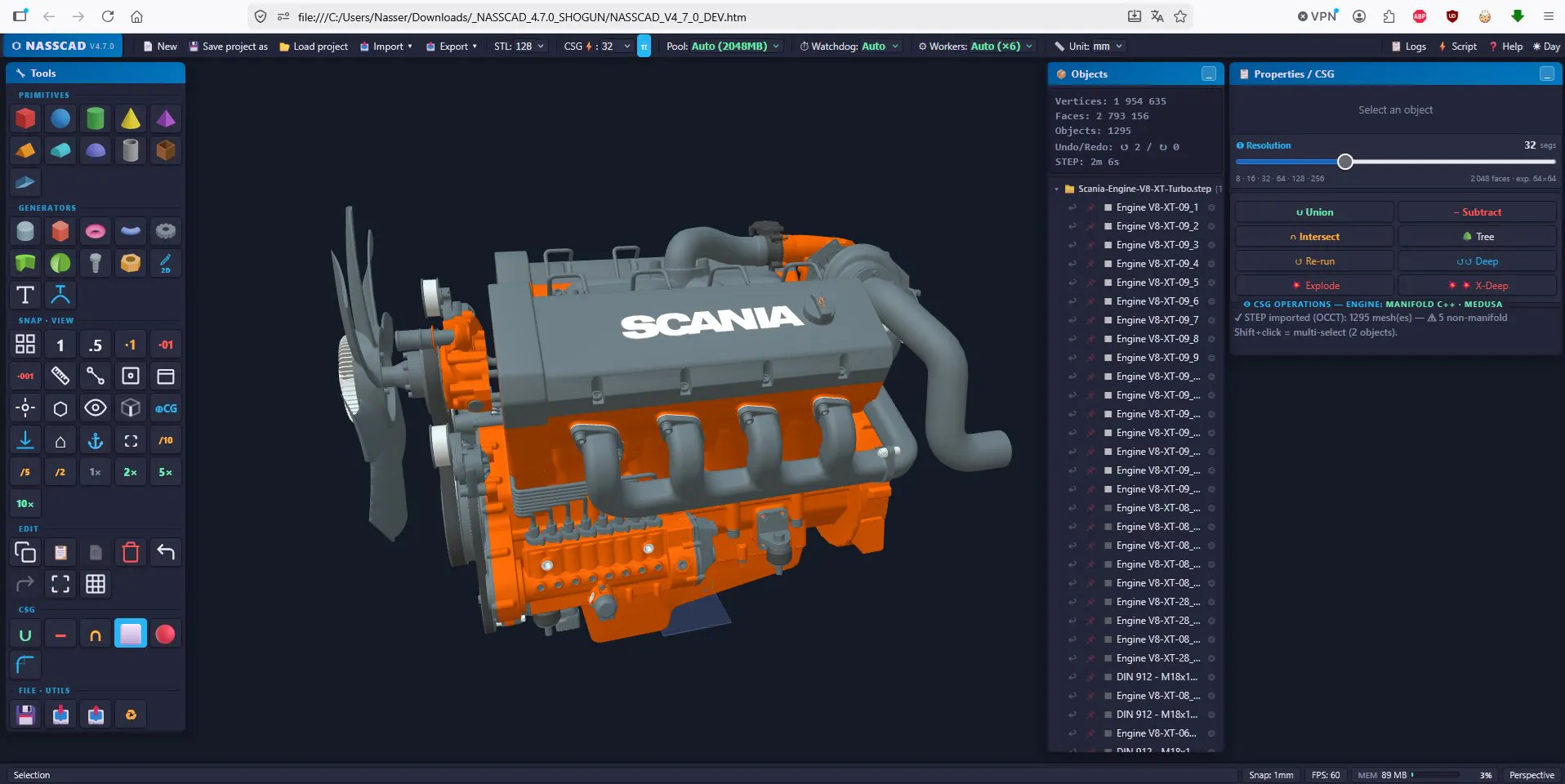Add a blue sphere primitive
Viewport: 1565px width, 784px height.
coord(60,118)
